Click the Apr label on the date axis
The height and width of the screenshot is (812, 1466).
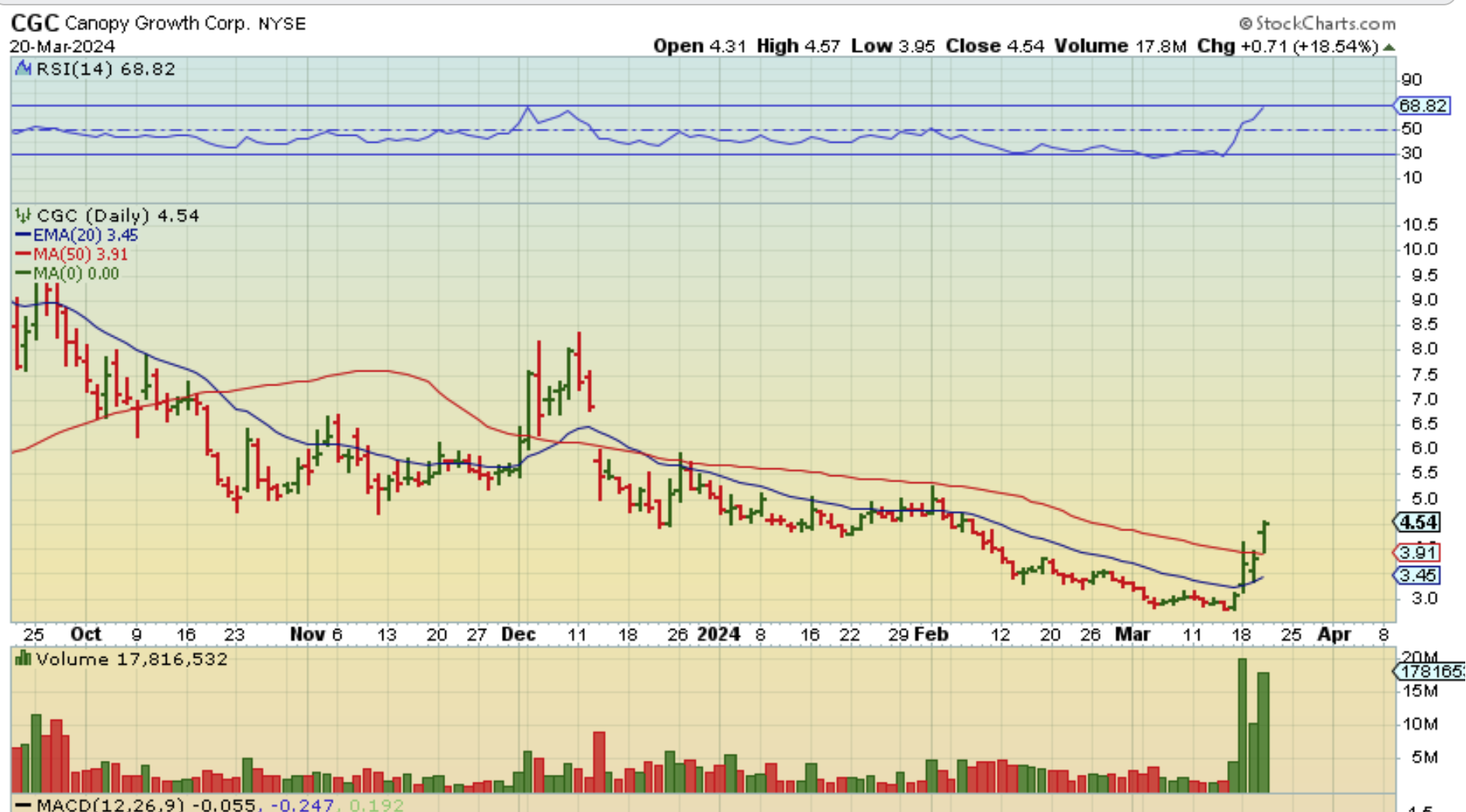coord(1334,634)
